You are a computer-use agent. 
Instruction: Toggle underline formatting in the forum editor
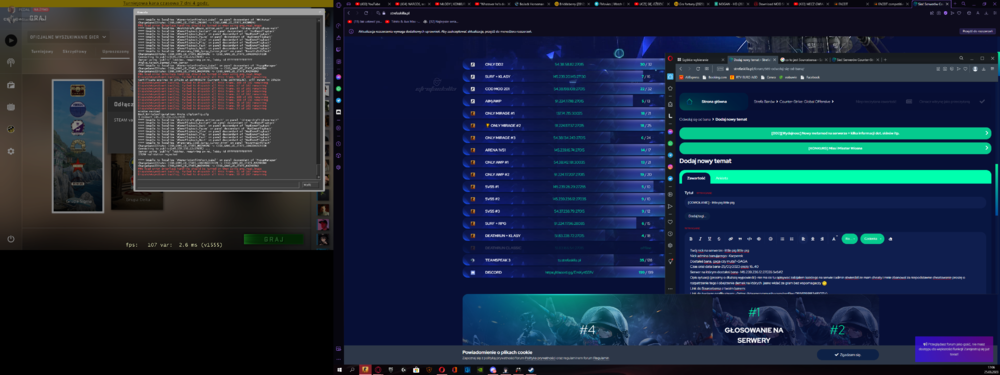709,239
